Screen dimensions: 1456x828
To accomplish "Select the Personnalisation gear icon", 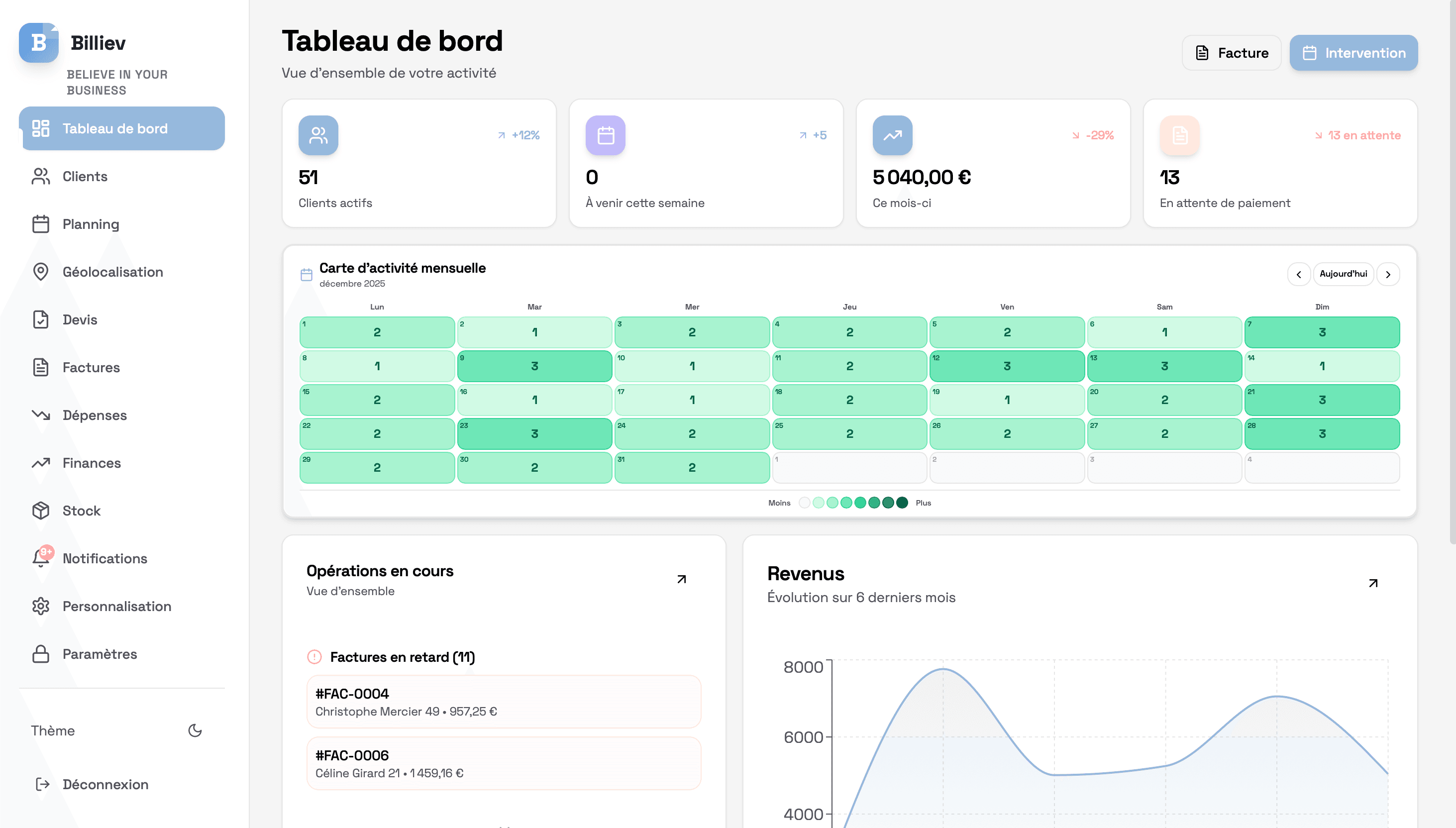I will point(41,606).
